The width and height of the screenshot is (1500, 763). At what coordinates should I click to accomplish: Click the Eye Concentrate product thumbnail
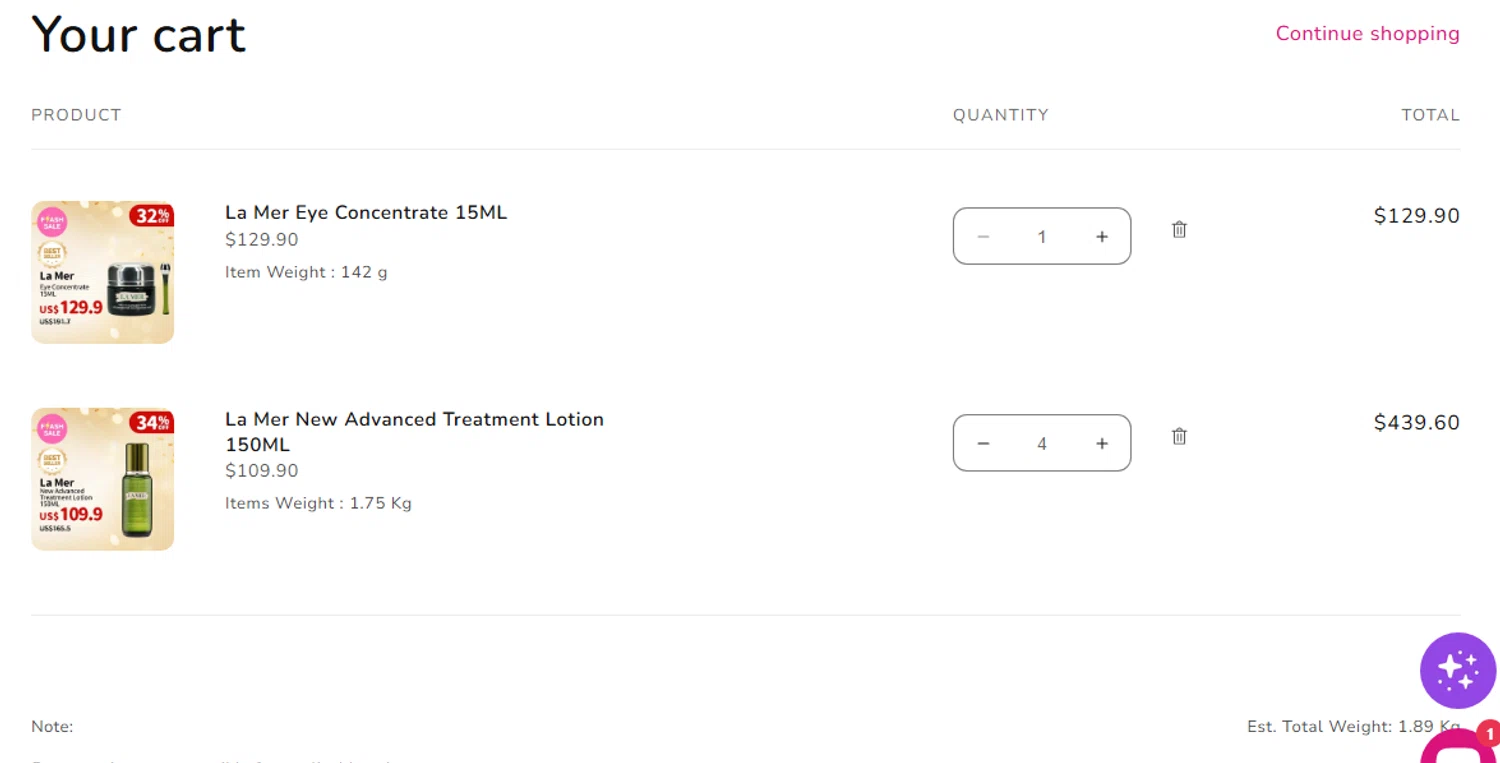click(103, 272)
